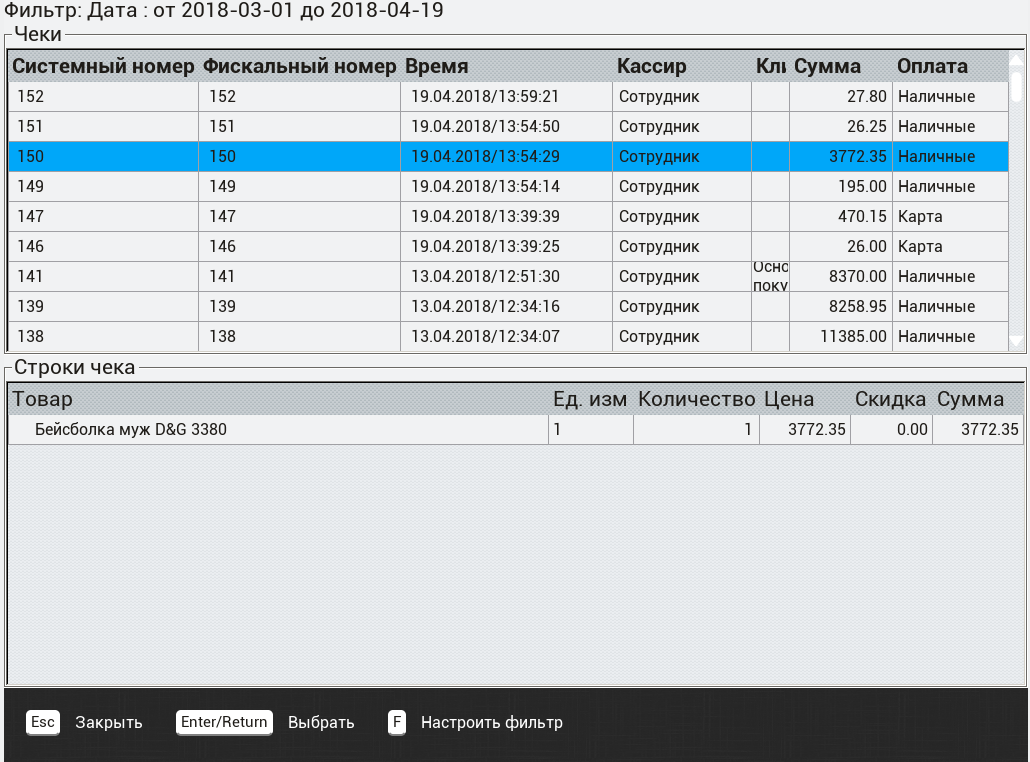Select item Бейсболка муж D&G 3380
The width and height of the screenshot is (1030, 762).
516,430
